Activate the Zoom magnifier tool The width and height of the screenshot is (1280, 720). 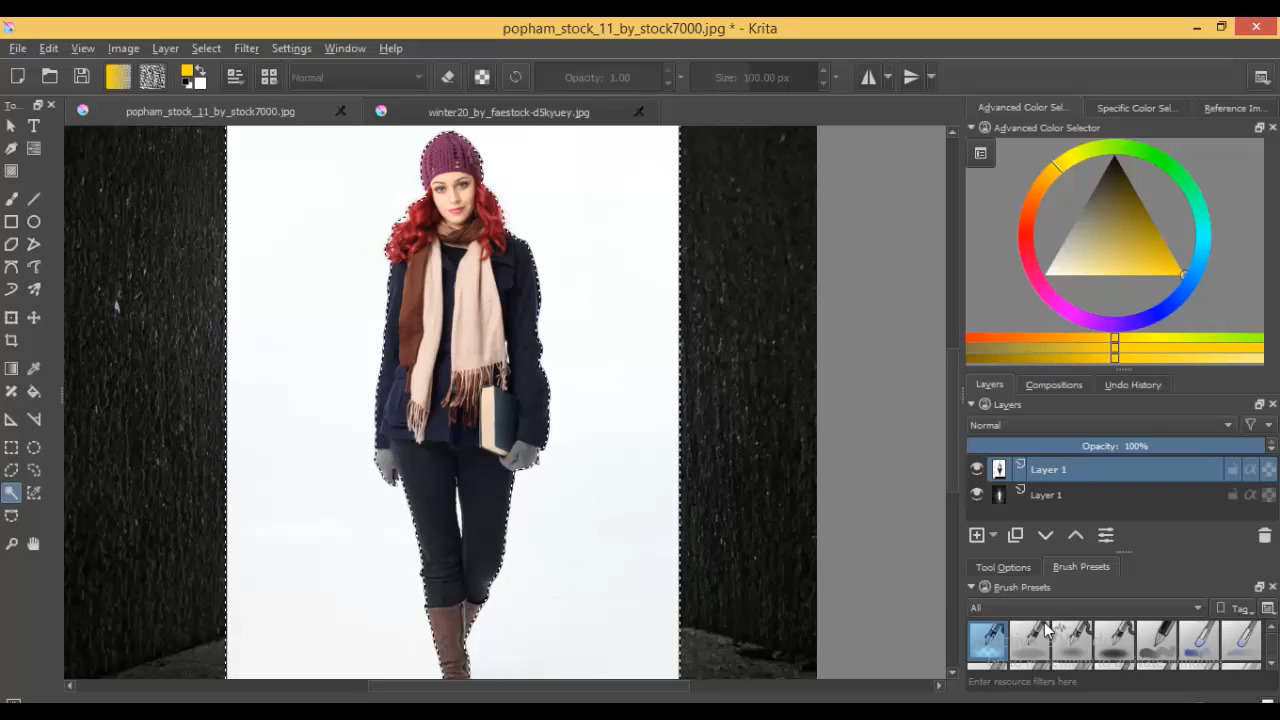click(11, 544)
